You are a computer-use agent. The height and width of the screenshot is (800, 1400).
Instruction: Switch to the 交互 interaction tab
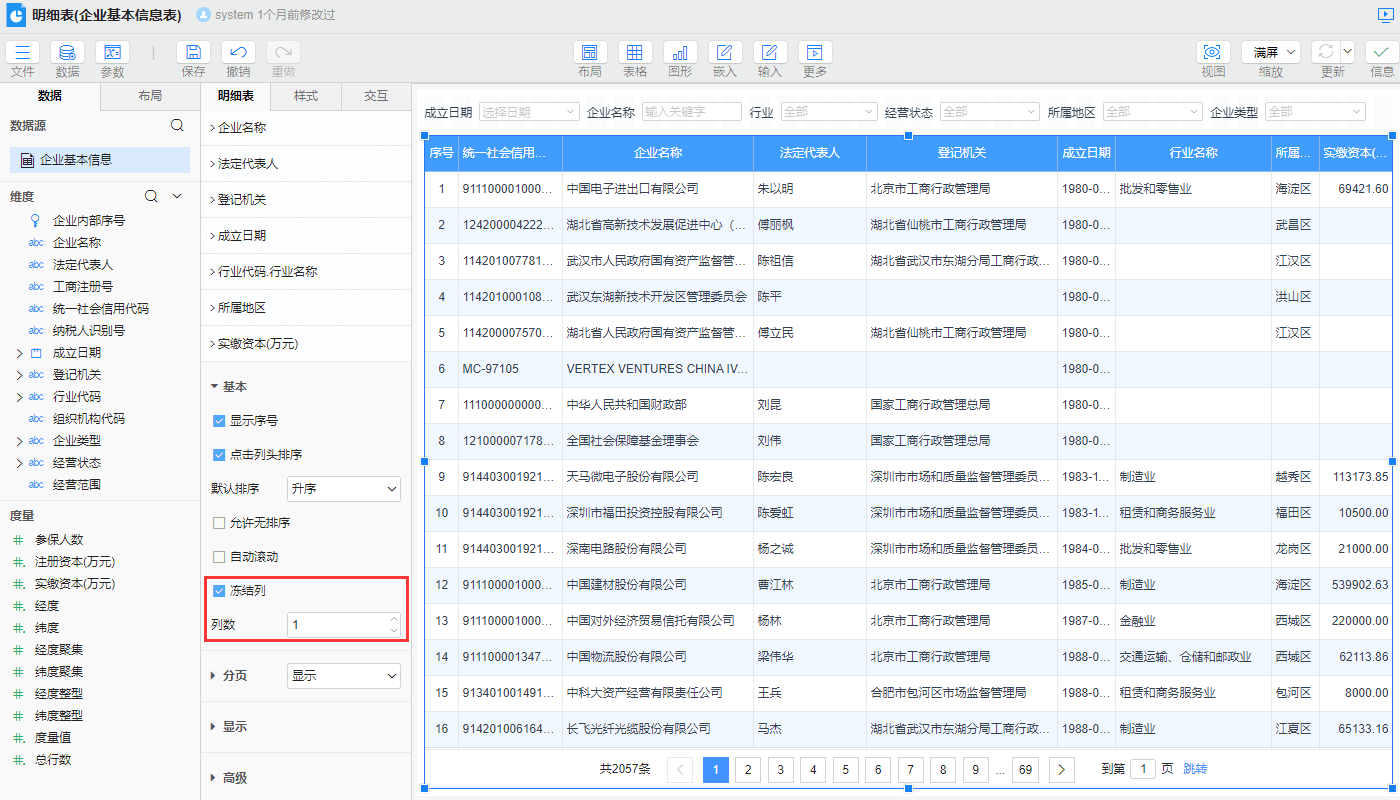point(376,96)
